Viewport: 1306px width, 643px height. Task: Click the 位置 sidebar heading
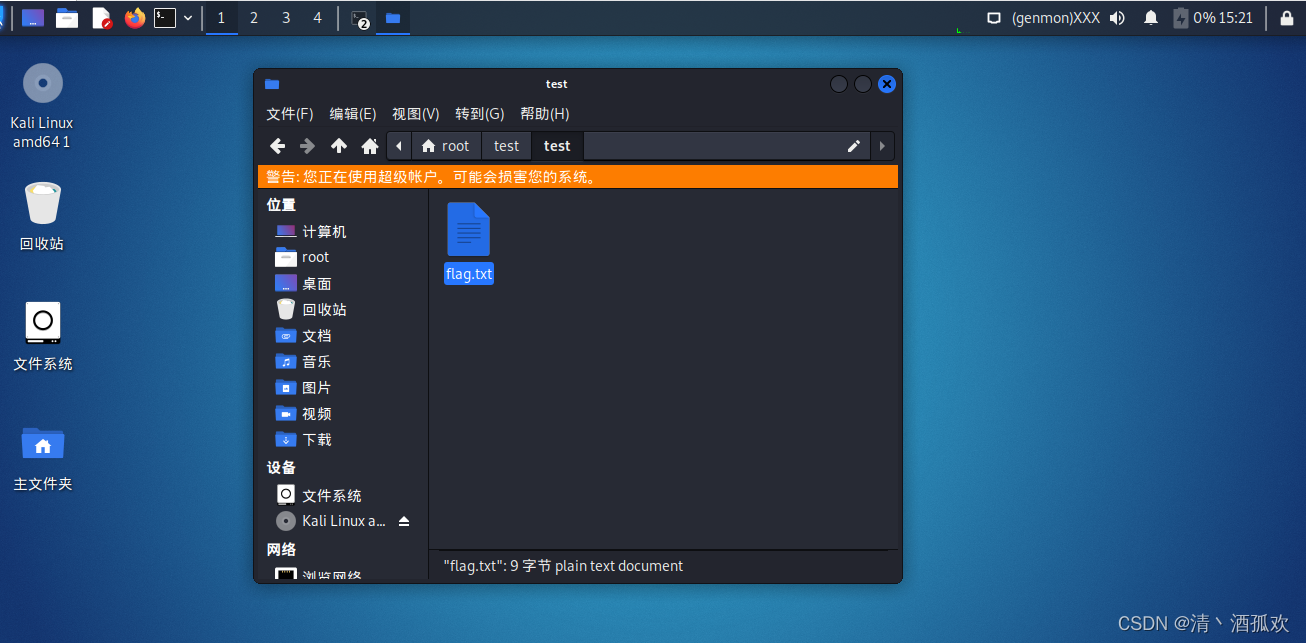(x=281, y=205)
